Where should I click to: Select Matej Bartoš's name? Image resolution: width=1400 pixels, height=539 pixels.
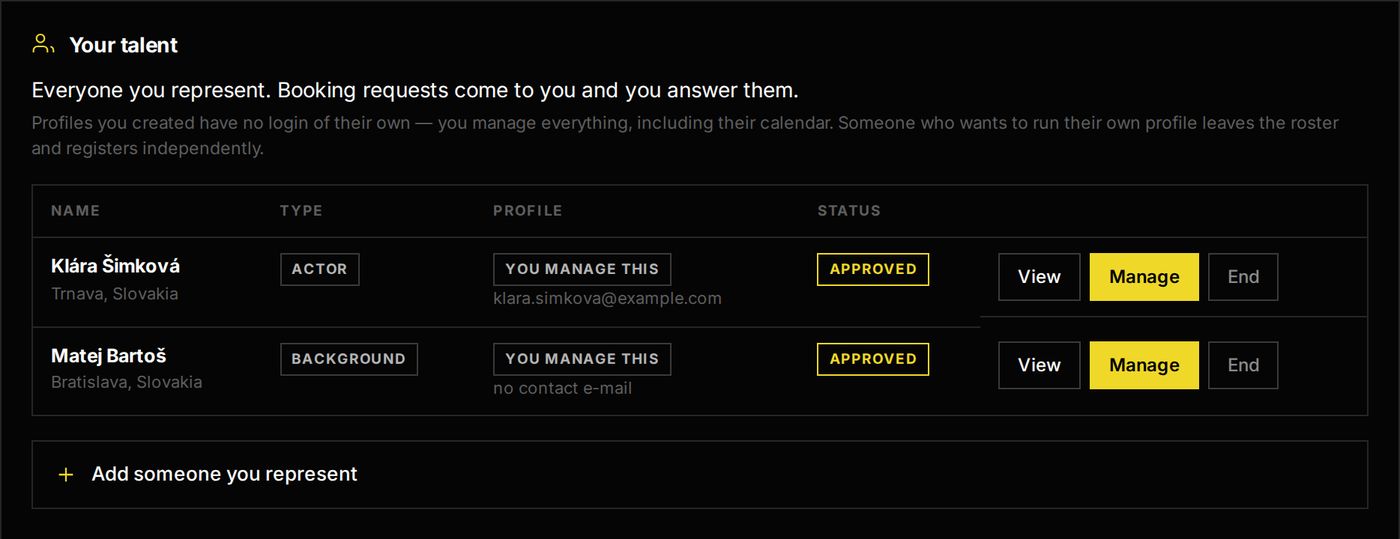point(110,356)
